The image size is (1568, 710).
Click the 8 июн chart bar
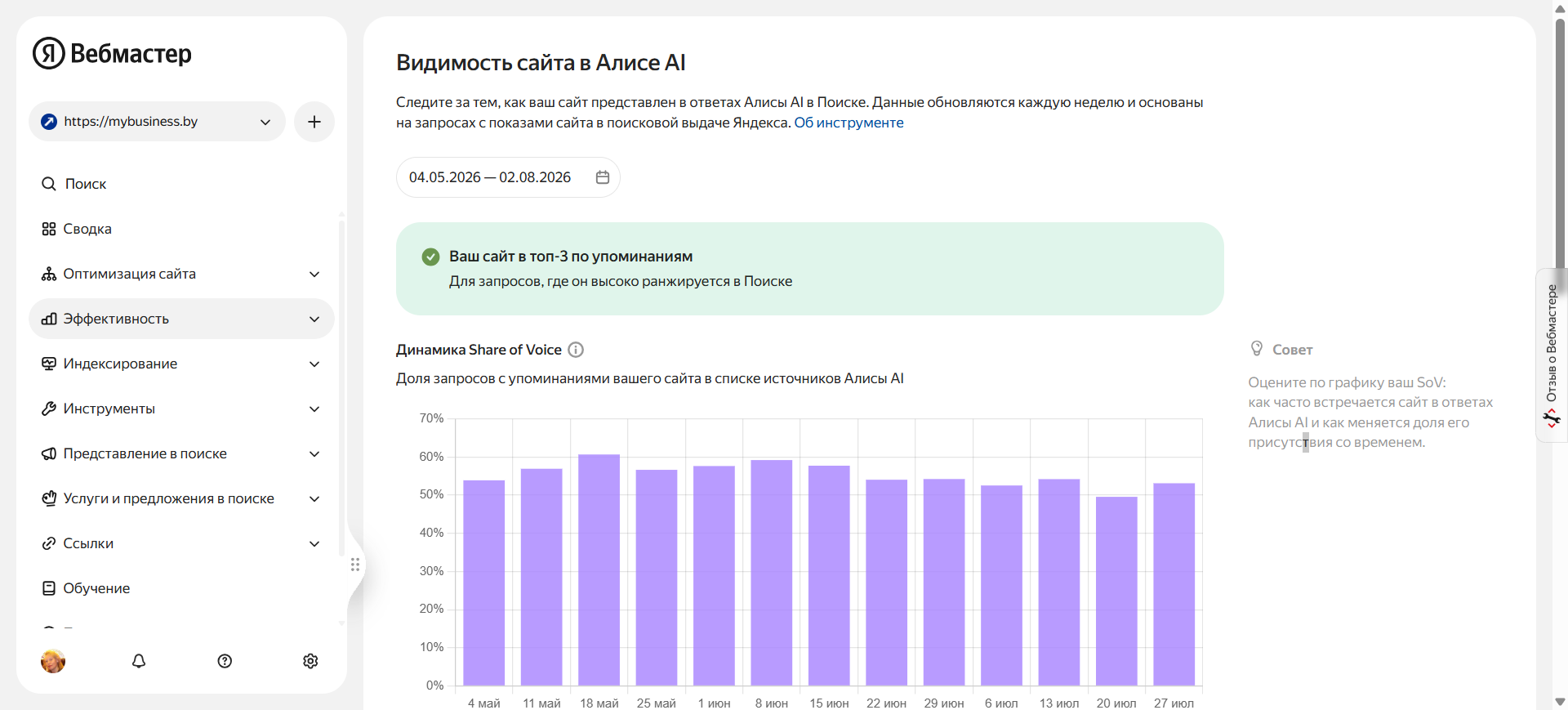click(x=772, y=573)
